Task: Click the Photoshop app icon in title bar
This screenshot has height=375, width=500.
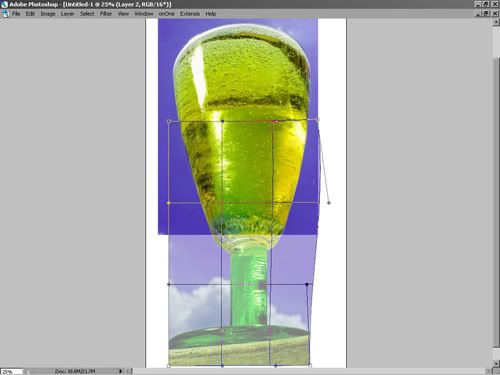Action: tap(4, 4)
